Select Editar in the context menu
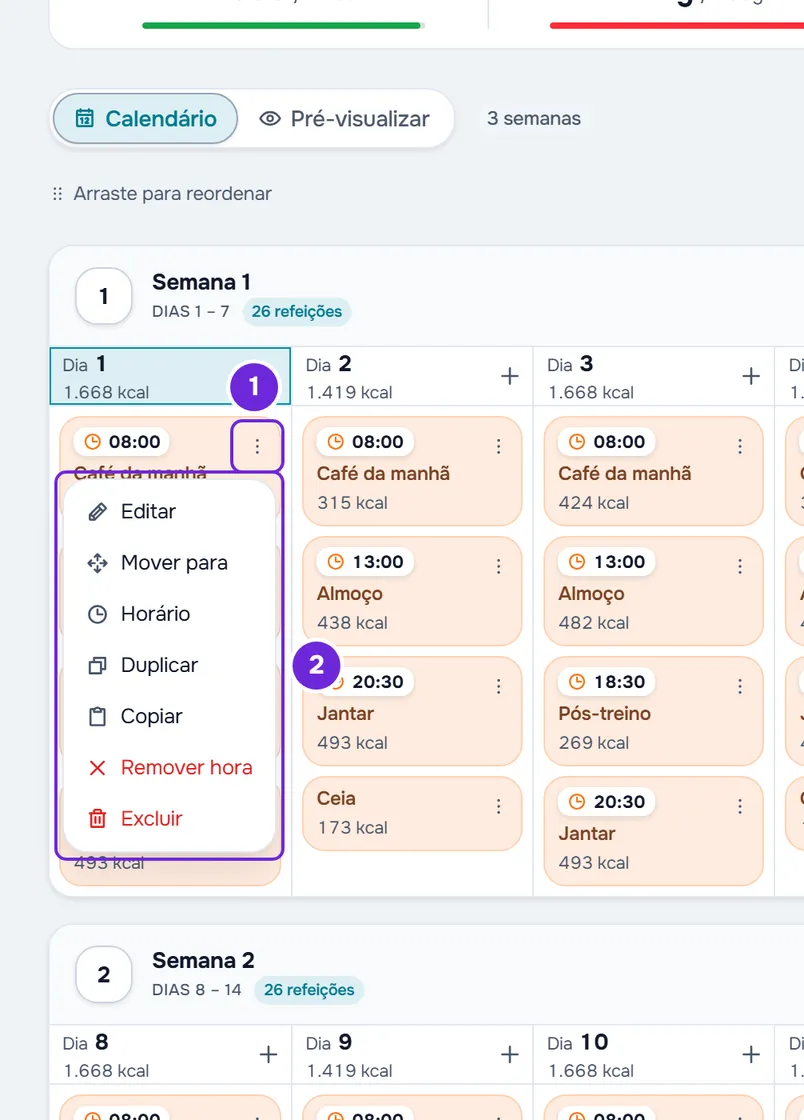The image size is (804, 1120). click(x=169, y=511)
